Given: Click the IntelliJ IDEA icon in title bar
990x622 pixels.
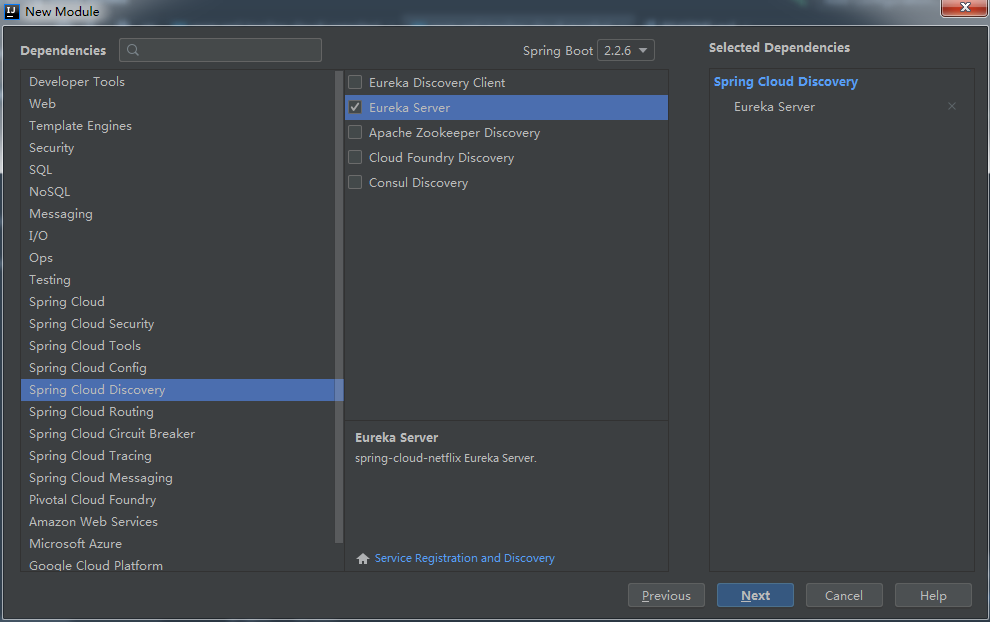Looking at the screenshot, I should pyautogui.click(x=11, y=11).
